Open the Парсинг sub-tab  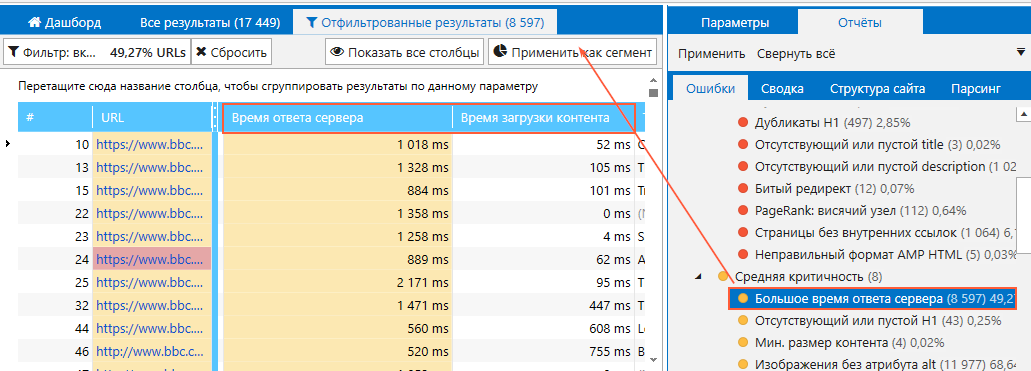coord(976,89)
